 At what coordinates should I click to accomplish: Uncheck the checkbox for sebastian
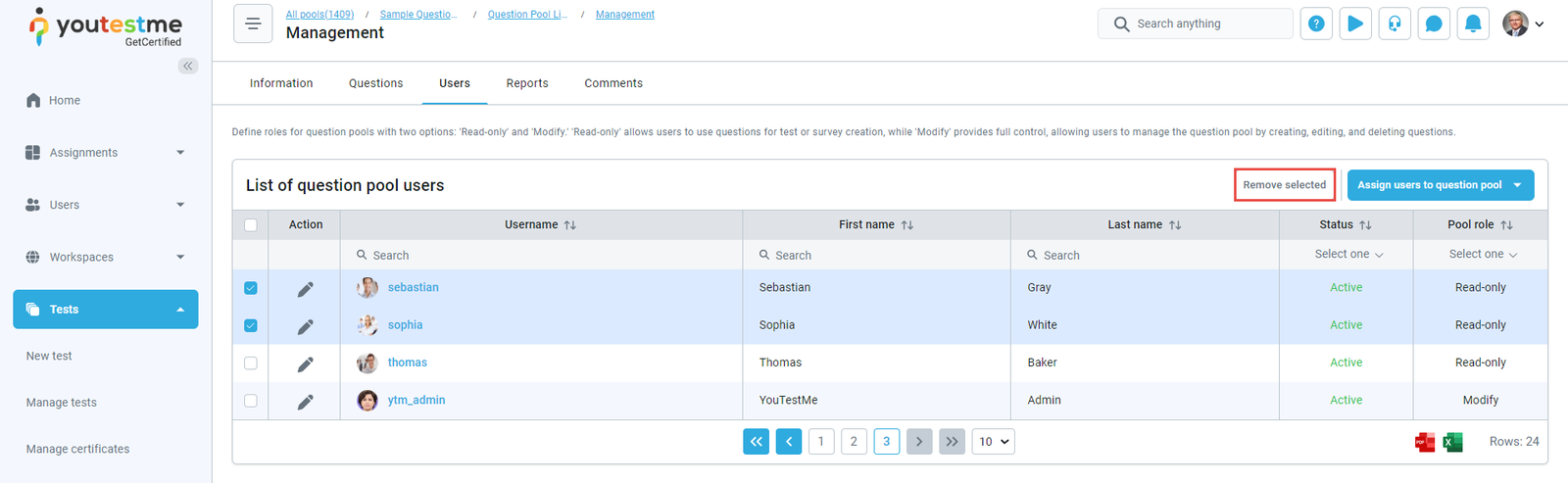(x=251, y=288)
